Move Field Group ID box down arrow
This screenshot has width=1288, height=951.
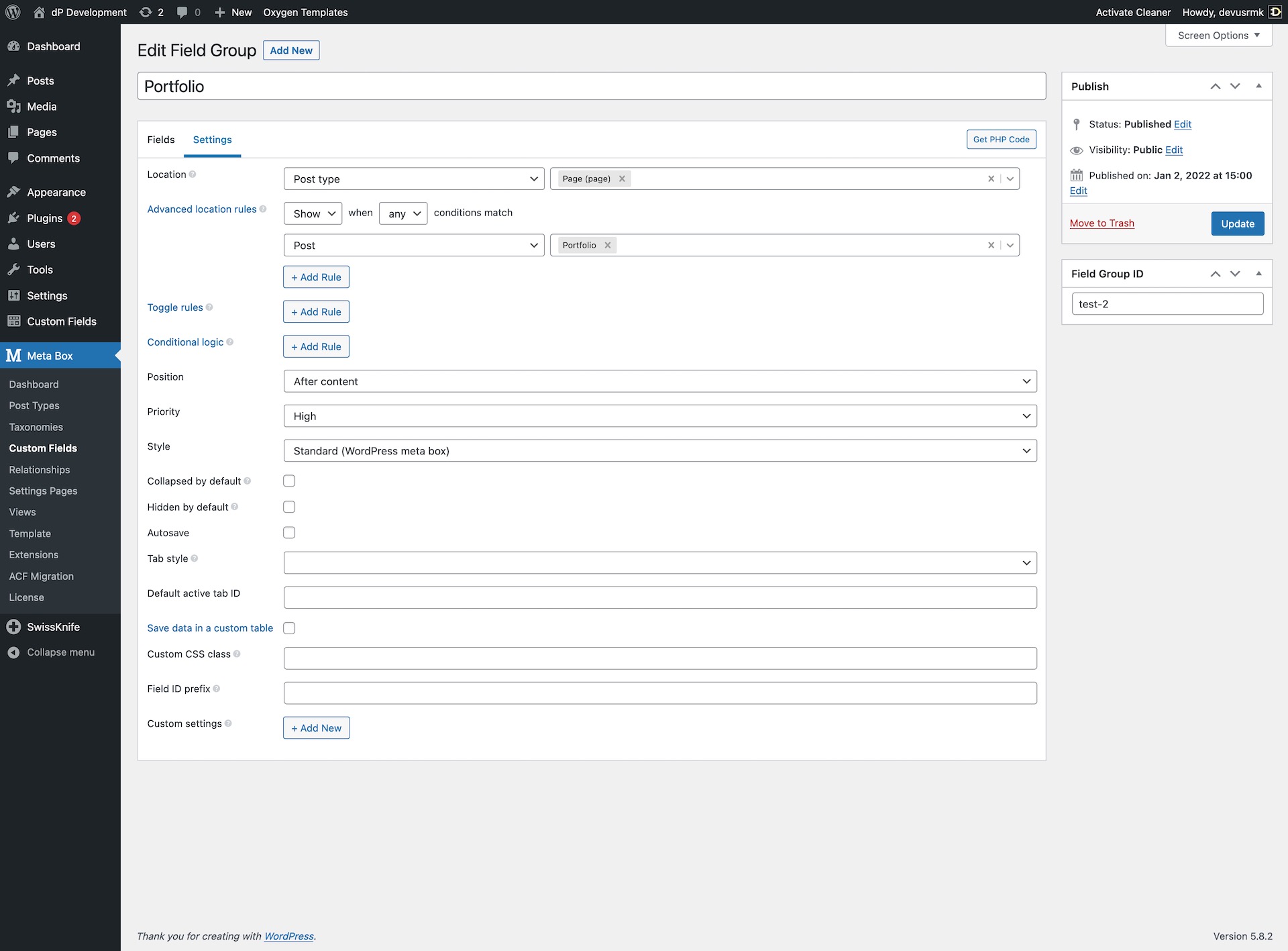tap(1235, 274)
